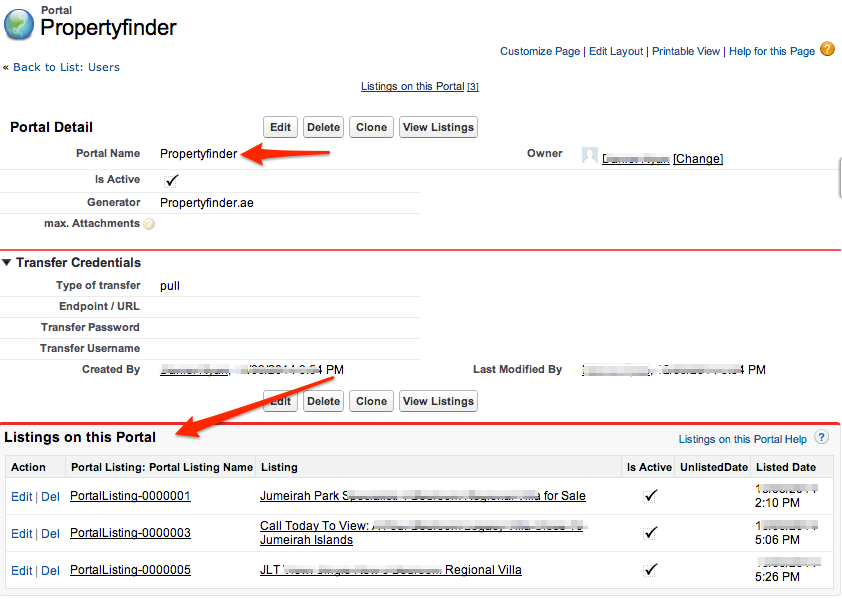This screenshot has height=599, width=842.
Task: Edit PortalListing-0000003 row
Action: (x=21, y=534)
